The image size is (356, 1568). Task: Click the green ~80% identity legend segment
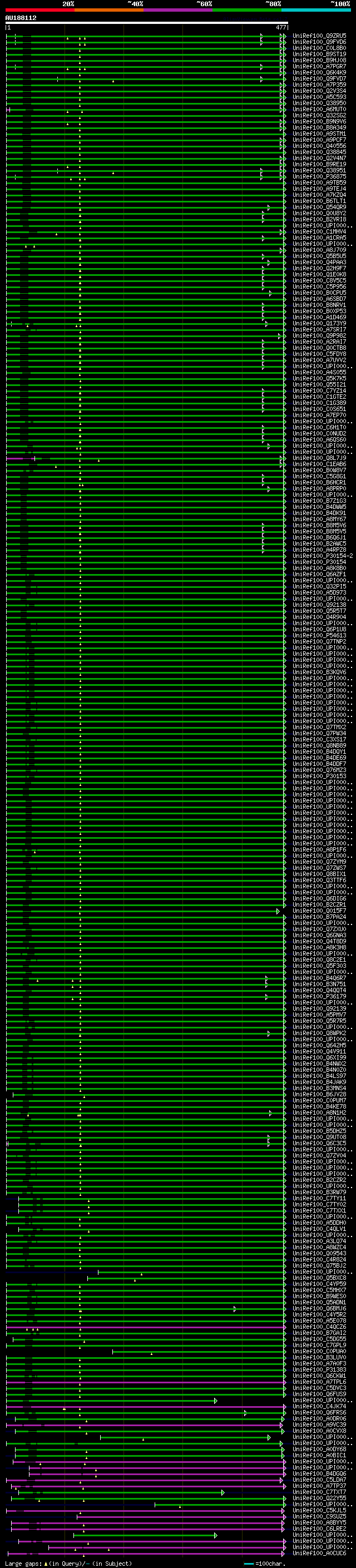click(x=247, y=10)
